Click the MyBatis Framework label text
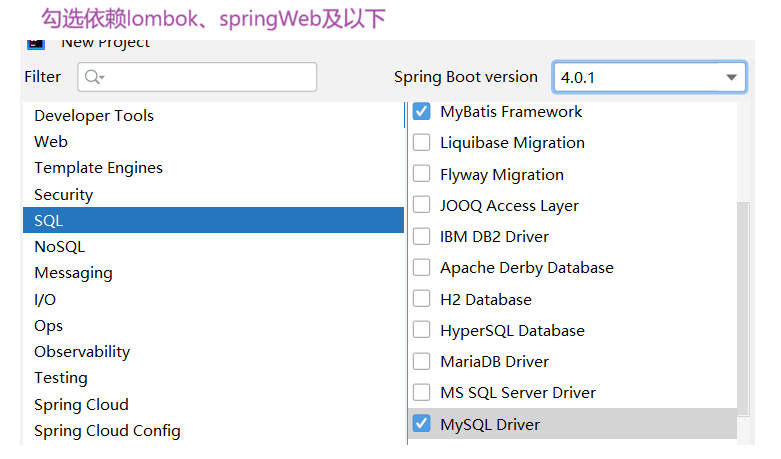Screen dimensions: 781x459 [511, 112]
